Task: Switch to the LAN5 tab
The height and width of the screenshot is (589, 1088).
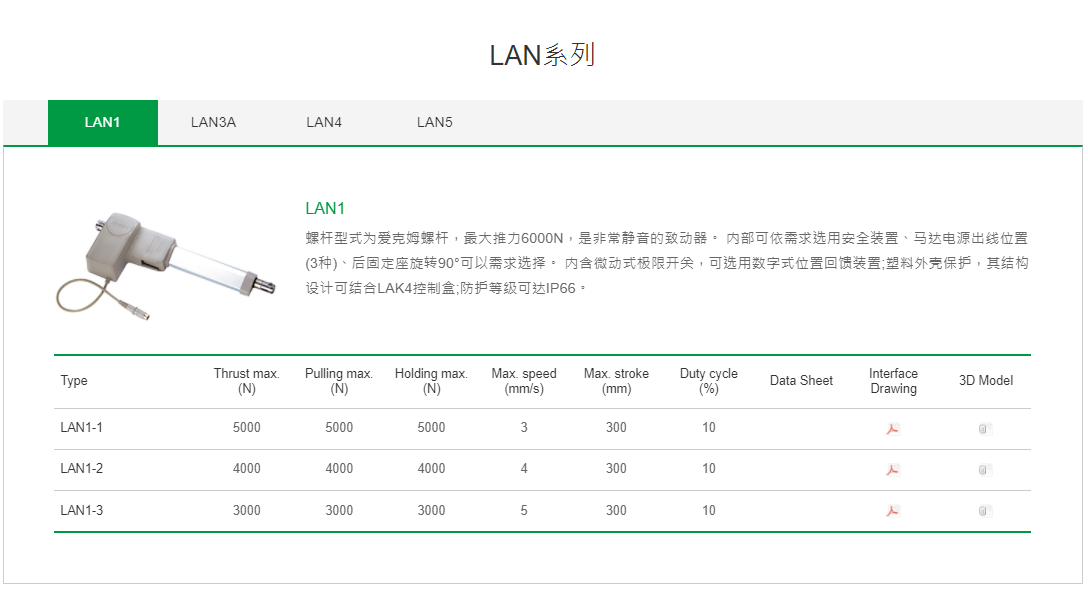Action: pyautogui.click(x=434, y=123)
